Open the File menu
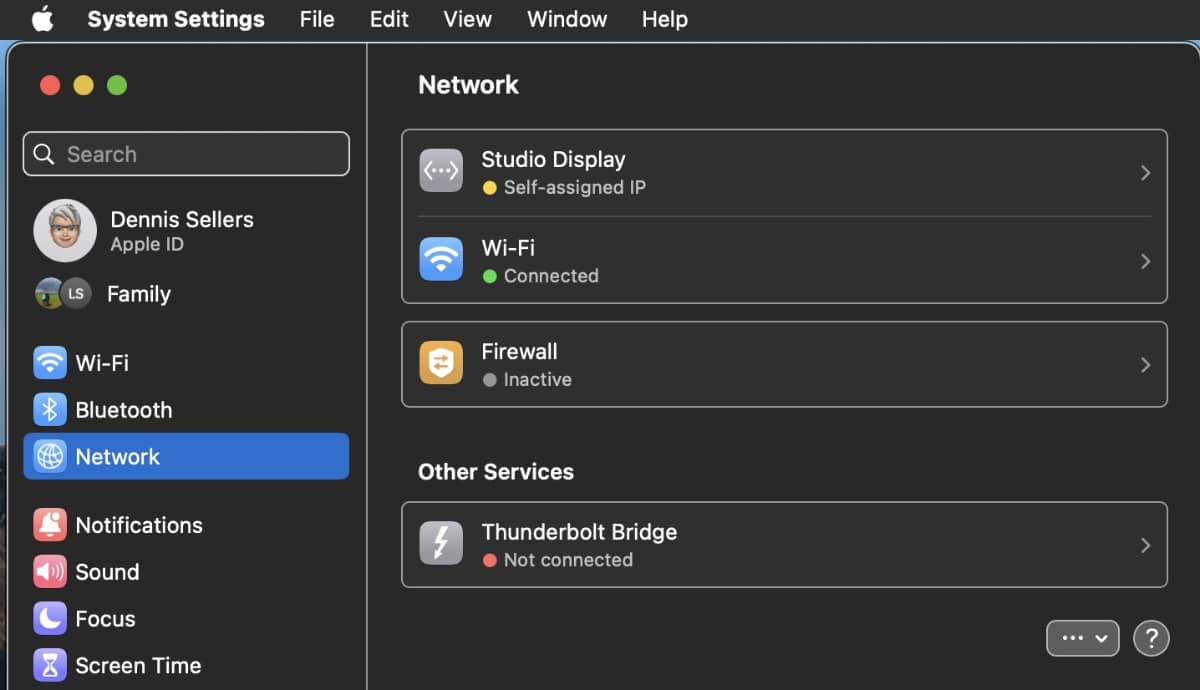The image size is (1200, 690). (317, 19)
